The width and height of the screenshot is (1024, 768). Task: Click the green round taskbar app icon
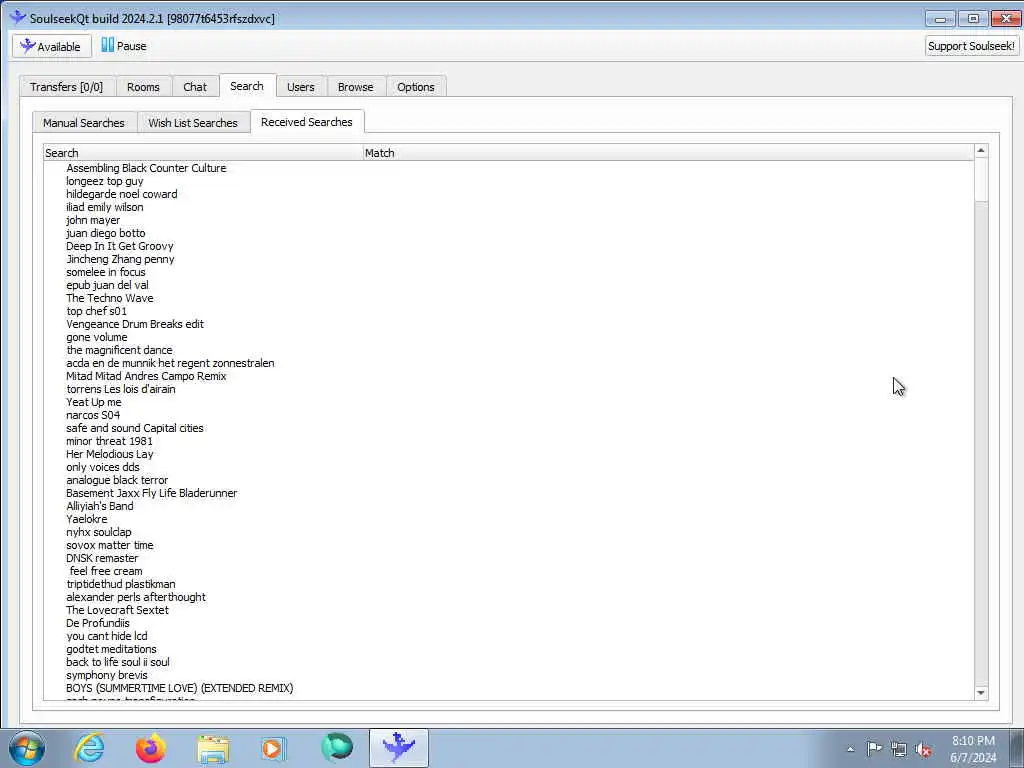[336, 748]
